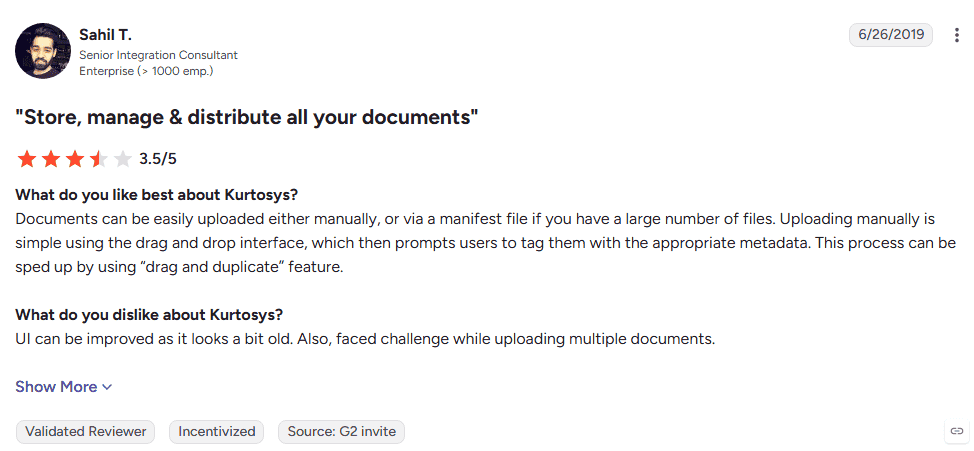
Task: Open Sahil T. reviewer name link
Action: click(105, 35)
